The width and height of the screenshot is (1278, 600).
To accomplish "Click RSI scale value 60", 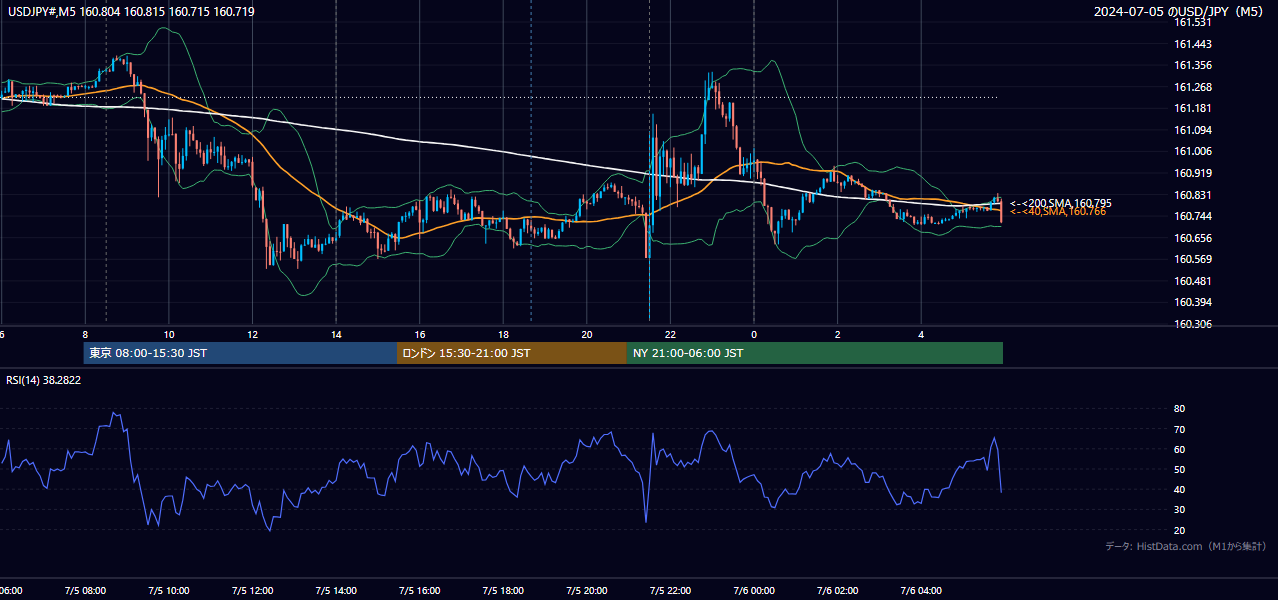I will [1179, 449].
